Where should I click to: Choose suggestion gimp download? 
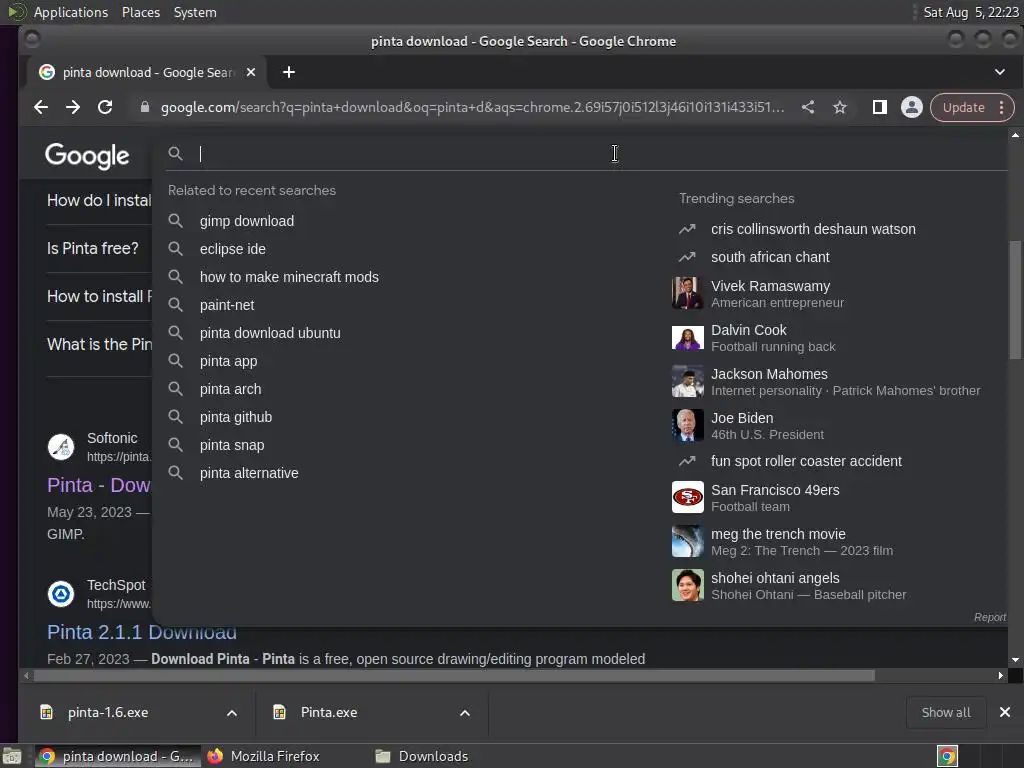coord(247,221)
